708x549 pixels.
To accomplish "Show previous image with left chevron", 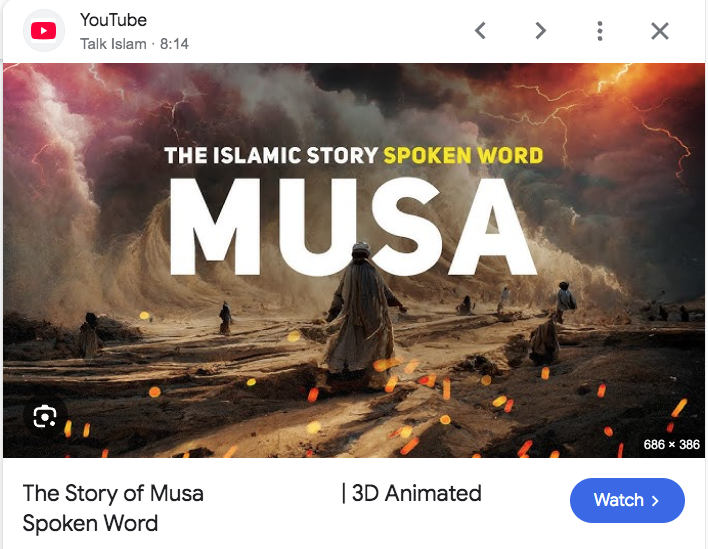I will [x=480, y=31].
